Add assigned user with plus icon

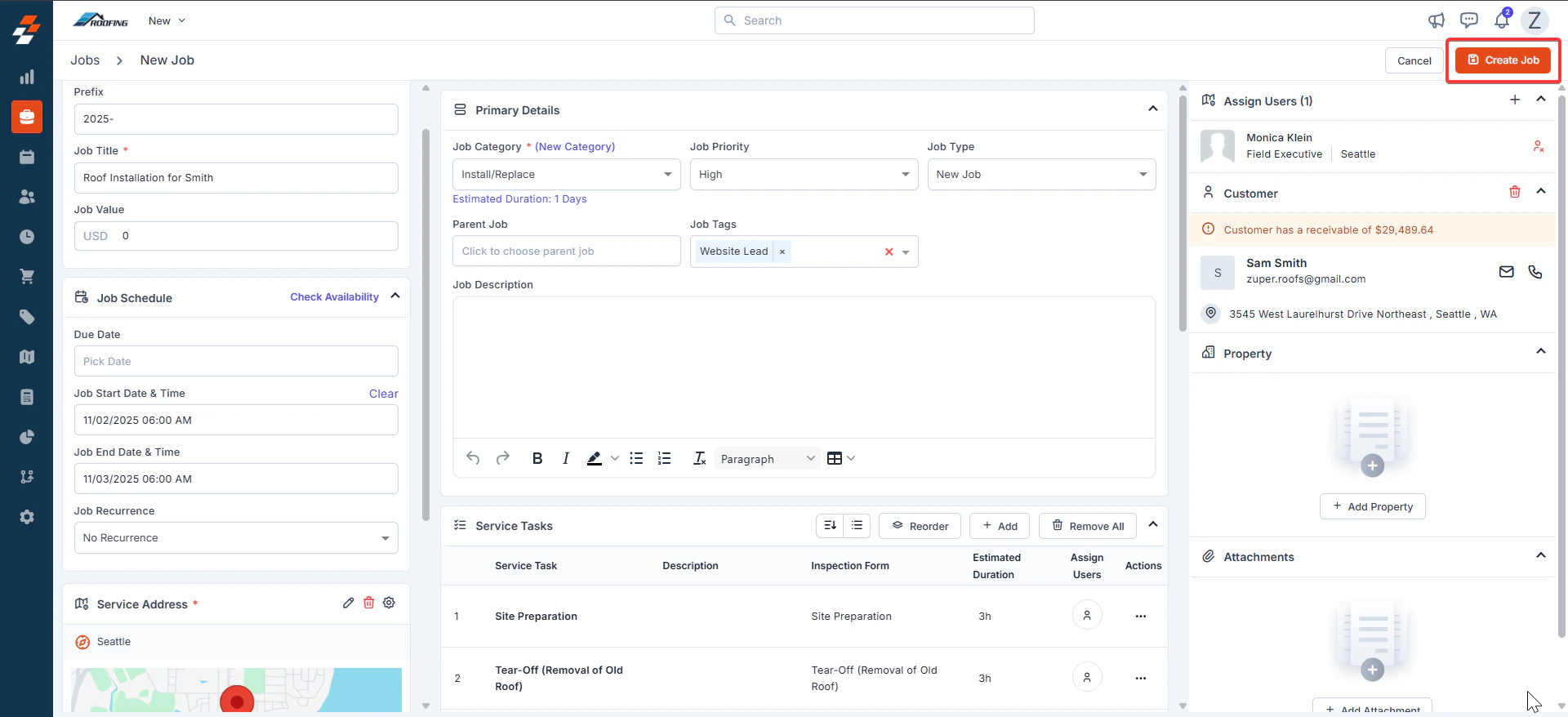[1515, 100]
